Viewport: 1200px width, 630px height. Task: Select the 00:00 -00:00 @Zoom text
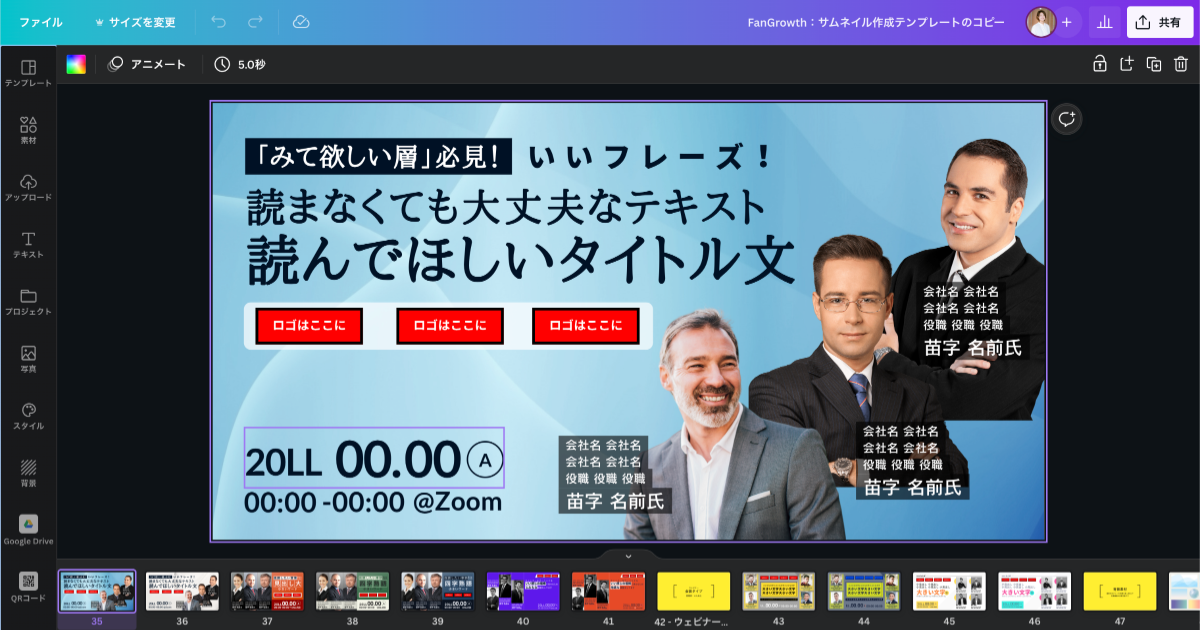tap(374, 502)
